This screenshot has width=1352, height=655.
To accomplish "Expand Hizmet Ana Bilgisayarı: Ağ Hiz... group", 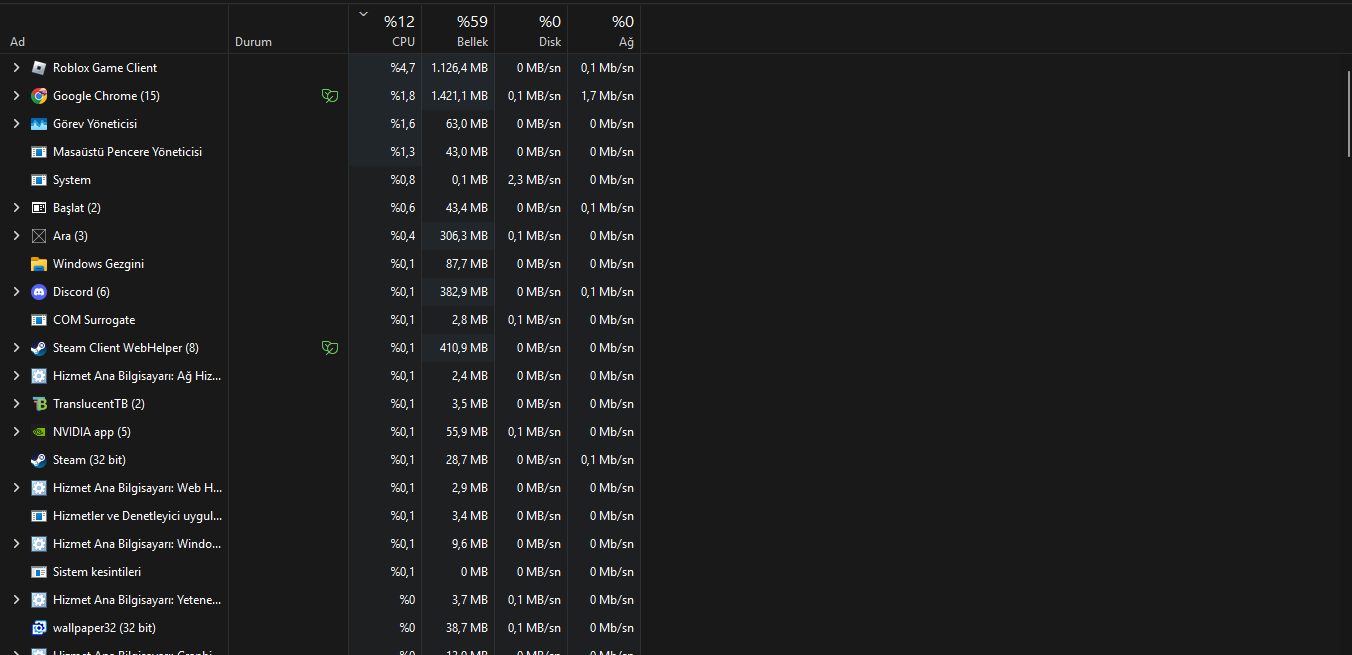I will pyautogui.click(x=16, y=376).
